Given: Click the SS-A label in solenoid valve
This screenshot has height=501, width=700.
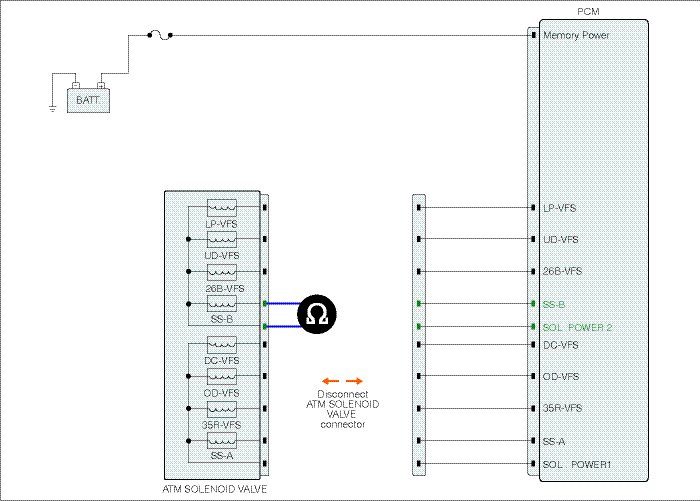Looking at the screenshot, I should click(x=222, y=456).
